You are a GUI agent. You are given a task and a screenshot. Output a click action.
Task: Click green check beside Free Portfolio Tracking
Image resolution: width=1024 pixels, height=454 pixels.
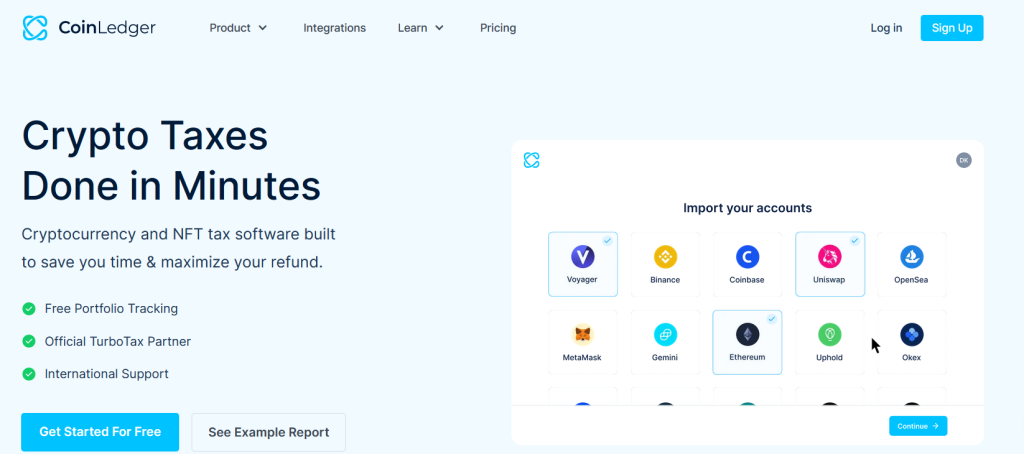(29, 308)
